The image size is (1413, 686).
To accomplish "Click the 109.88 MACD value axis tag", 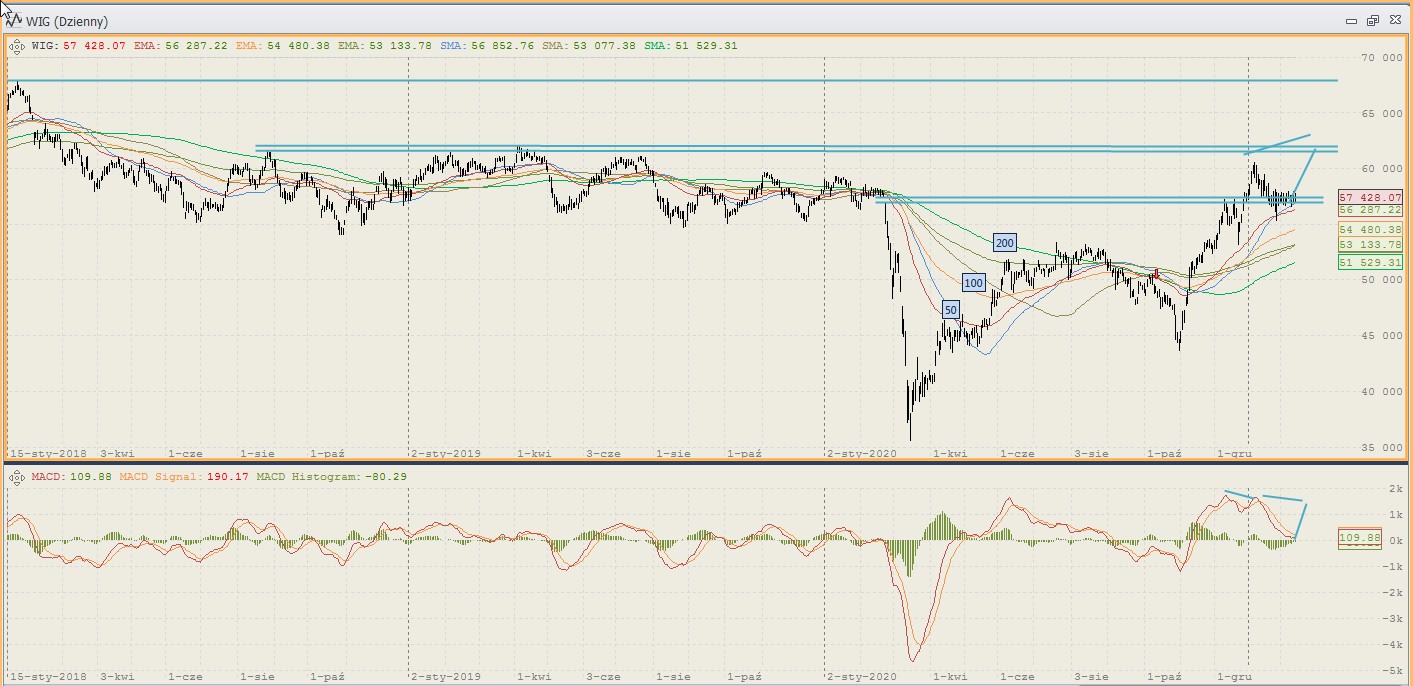I will 1359,539.
